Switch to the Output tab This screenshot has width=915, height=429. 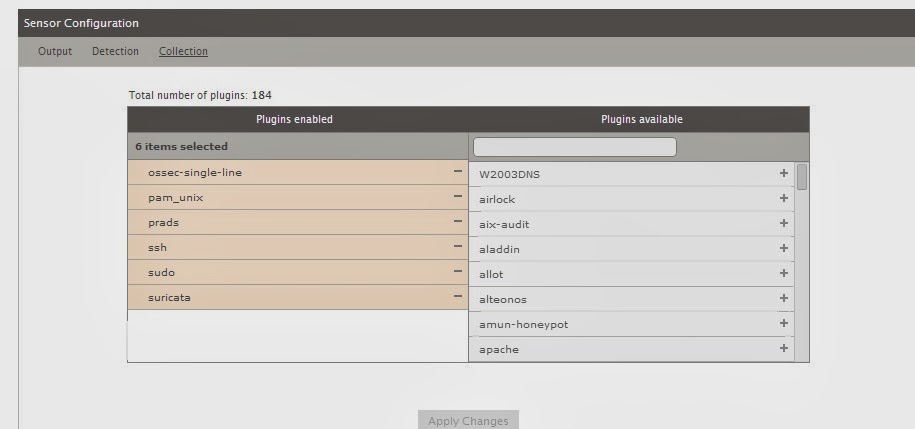(x=55, y=51)
